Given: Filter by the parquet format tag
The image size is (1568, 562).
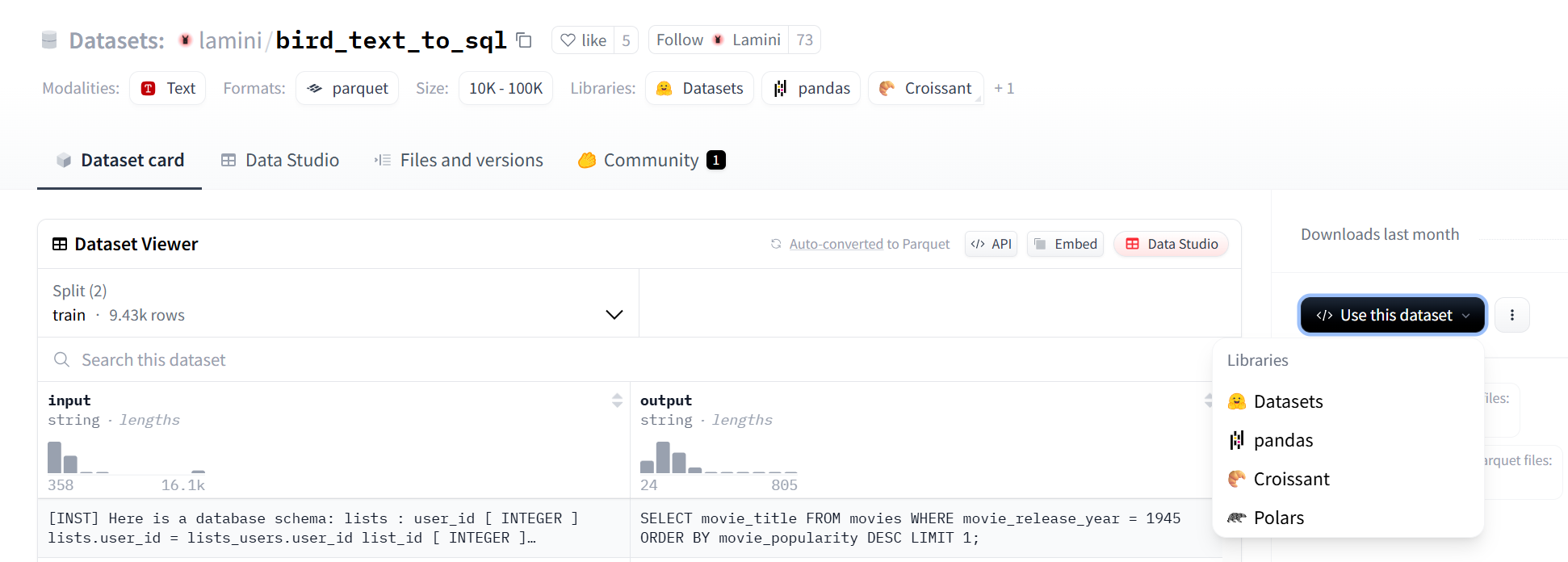Looking at the screenshot, I should click(347, 88).
